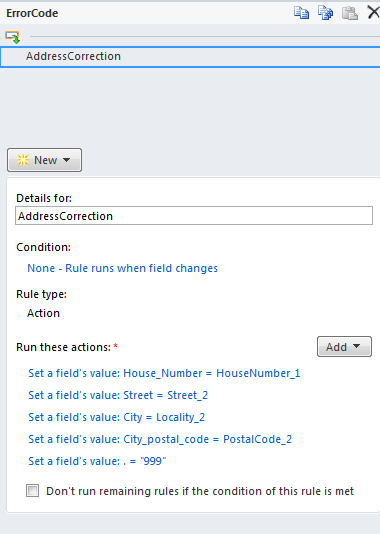Click the action rule arrow icon
This screenshot has height=534, width=380.
coord(13,37)
